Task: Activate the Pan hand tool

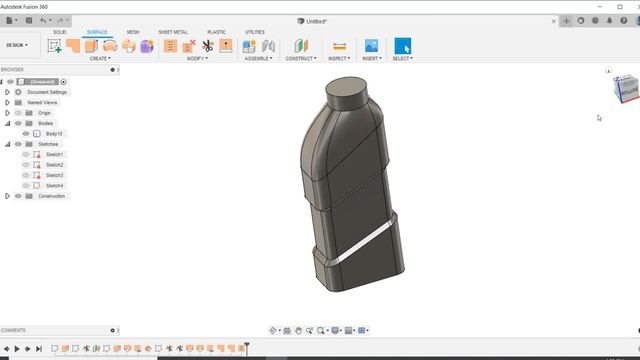Action: coord(298,331)
